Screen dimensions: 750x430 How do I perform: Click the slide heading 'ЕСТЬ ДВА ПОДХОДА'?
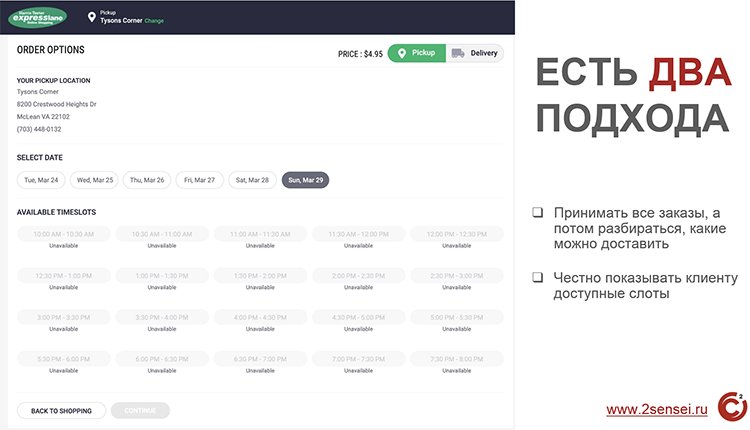(x=633, y=96)
